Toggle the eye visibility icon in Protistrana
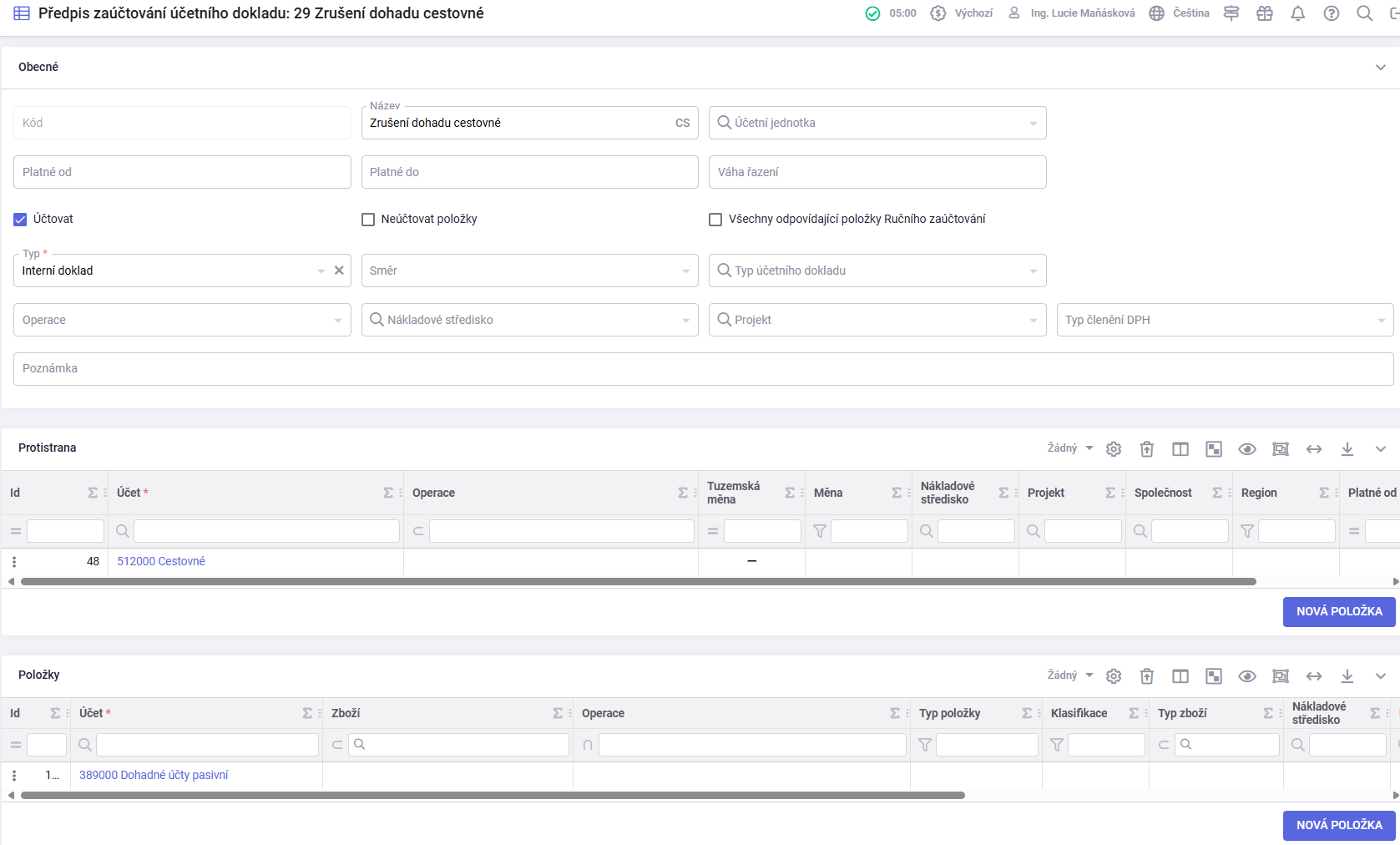The width and height of the screenshot is (1400, 845). 1247,449
